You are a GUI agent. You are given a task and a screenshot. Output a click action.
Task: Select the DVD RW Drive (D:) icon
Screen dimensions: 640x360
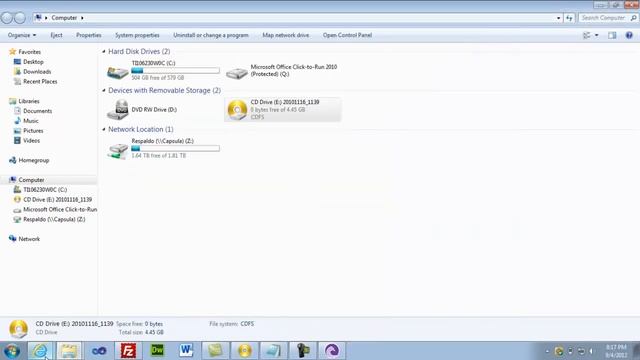point(118,109)
